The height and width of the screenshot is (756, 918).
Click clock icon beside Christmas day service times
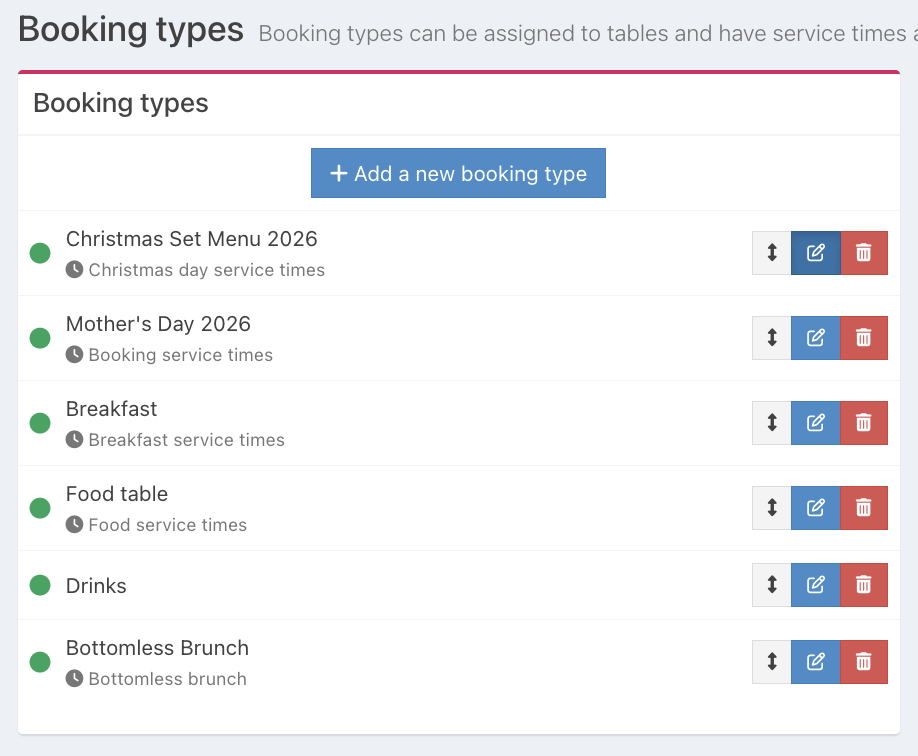(74, 270)
